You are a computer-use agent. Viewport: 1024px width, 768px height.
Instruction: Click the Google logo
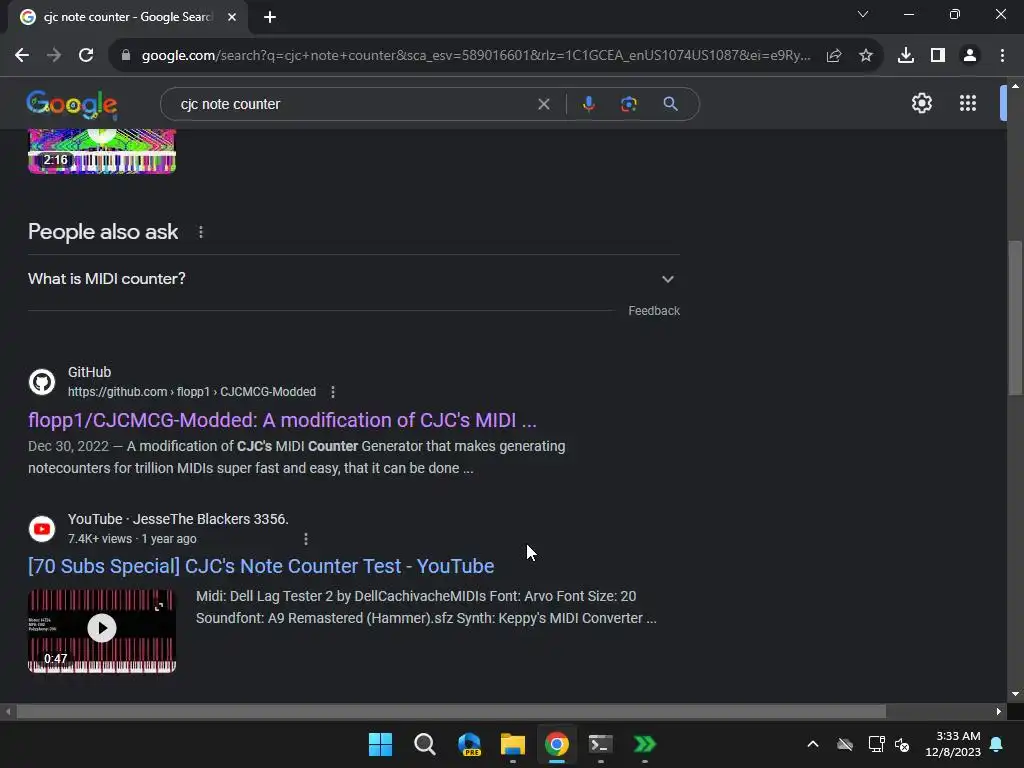click(x=72, y=104)
